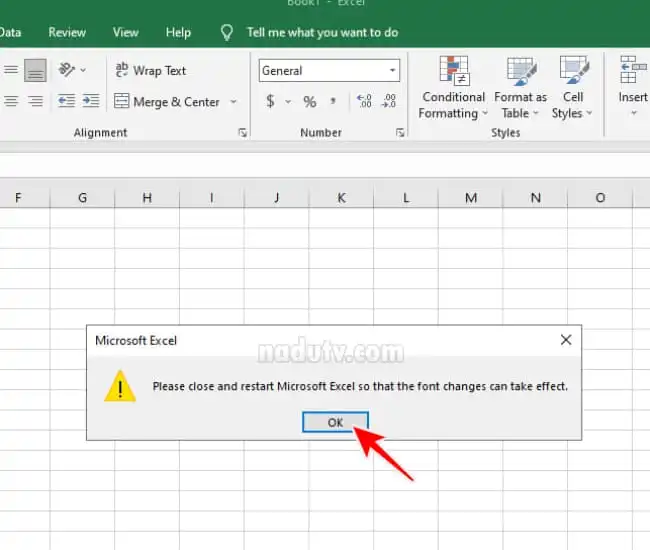Viewport: 650px width, 550px height.
Task: Select column H header
Action: click(x=147, y=198)
